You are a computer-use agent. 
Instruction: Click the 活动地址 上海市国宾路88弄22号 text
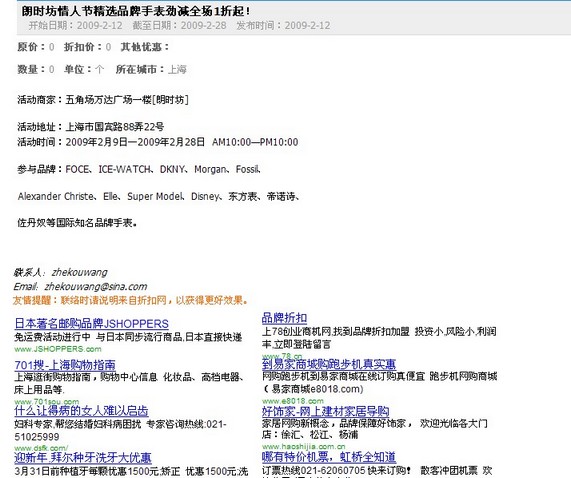91,127
